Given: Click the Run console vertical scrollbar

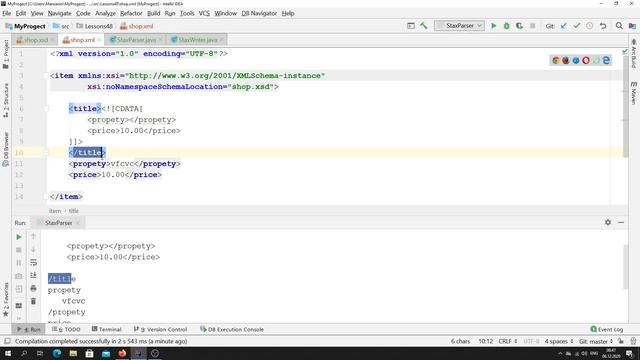Looking at the screenshot, I should click(625, 267).
